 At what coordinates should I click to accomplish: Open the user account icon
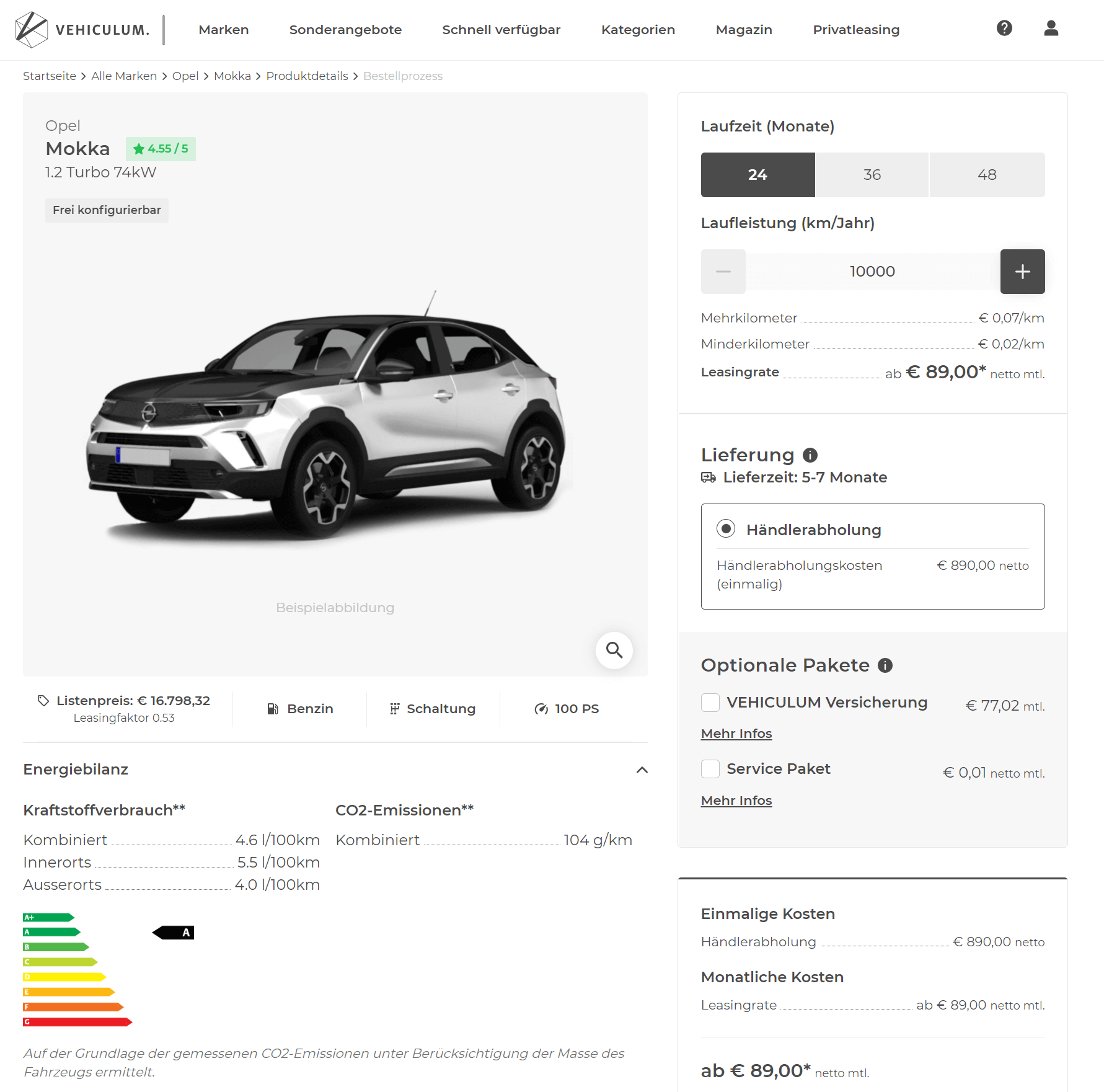tap(1051, 28)
